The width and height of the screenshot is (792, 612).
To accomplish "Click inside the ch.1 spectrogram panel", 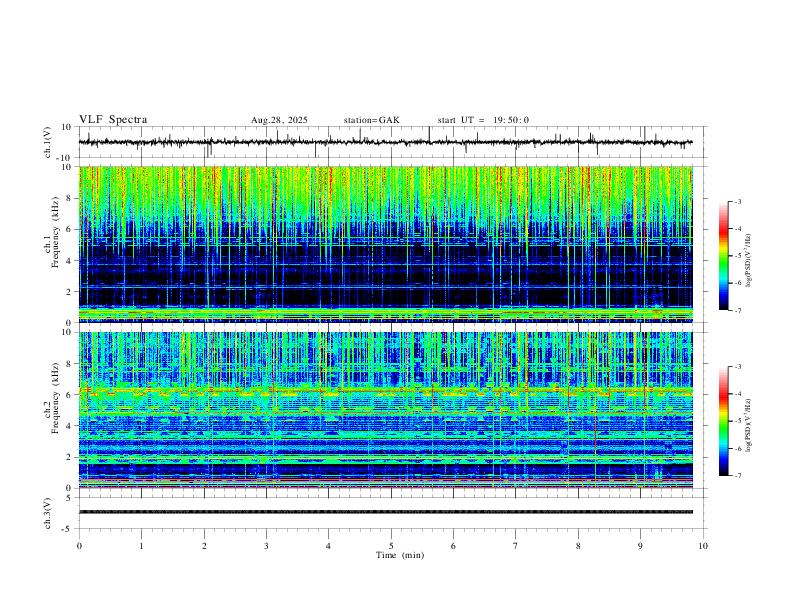I will [x=385, y=244].
